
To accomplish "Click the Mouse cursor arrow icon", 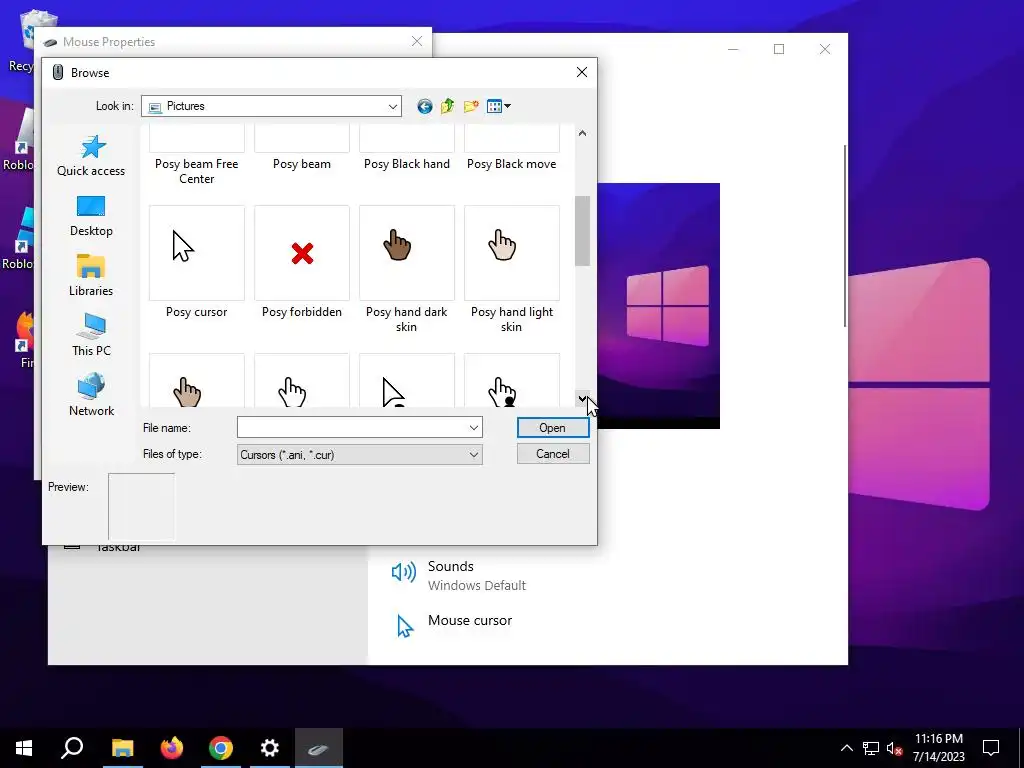I will pyautogui.click(x=405, y=626).
